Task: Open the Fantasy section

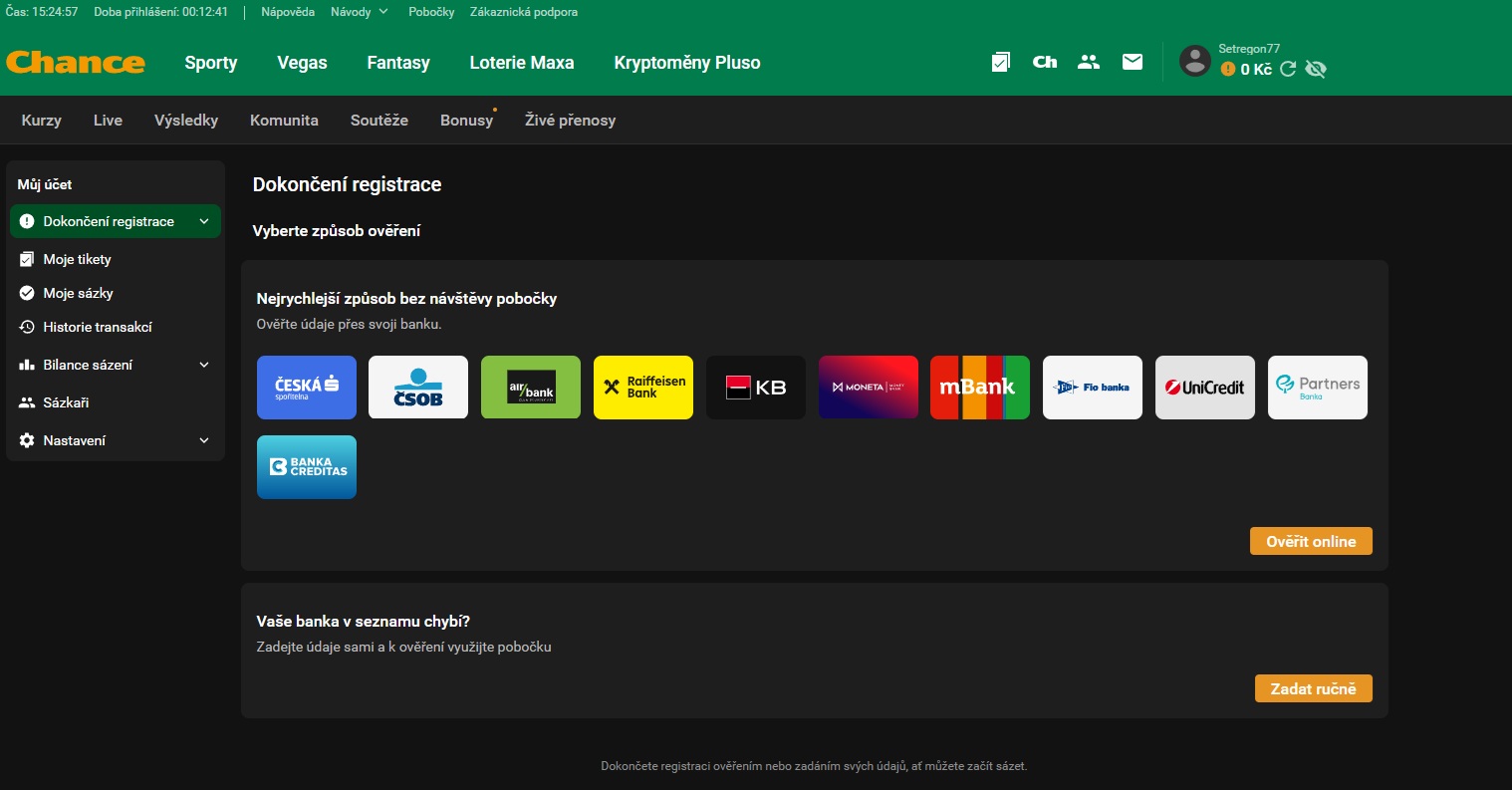Action: point(398,62)
